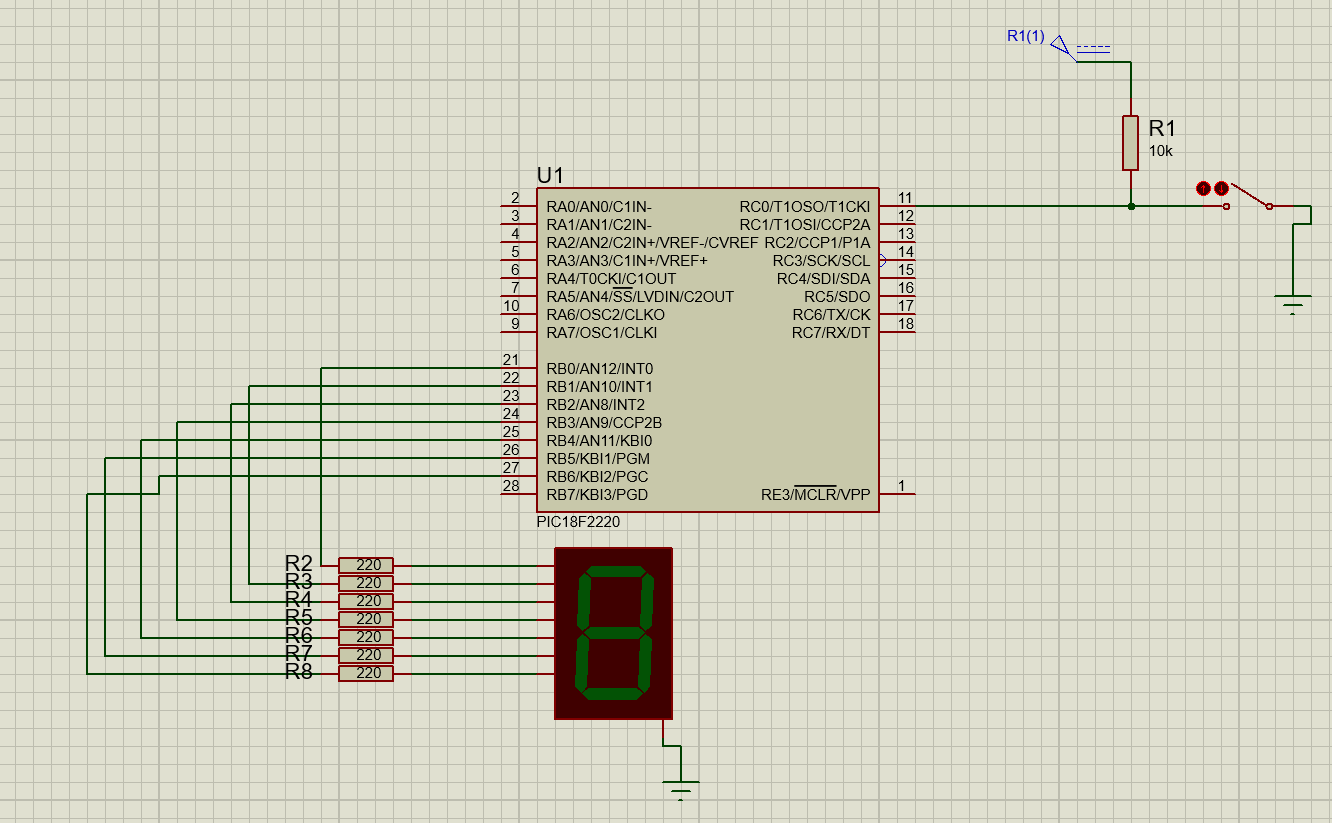Click the RA4/T0CKI/C1OUT pin label
The image size is (1332, 823).
tap(611, 279)
